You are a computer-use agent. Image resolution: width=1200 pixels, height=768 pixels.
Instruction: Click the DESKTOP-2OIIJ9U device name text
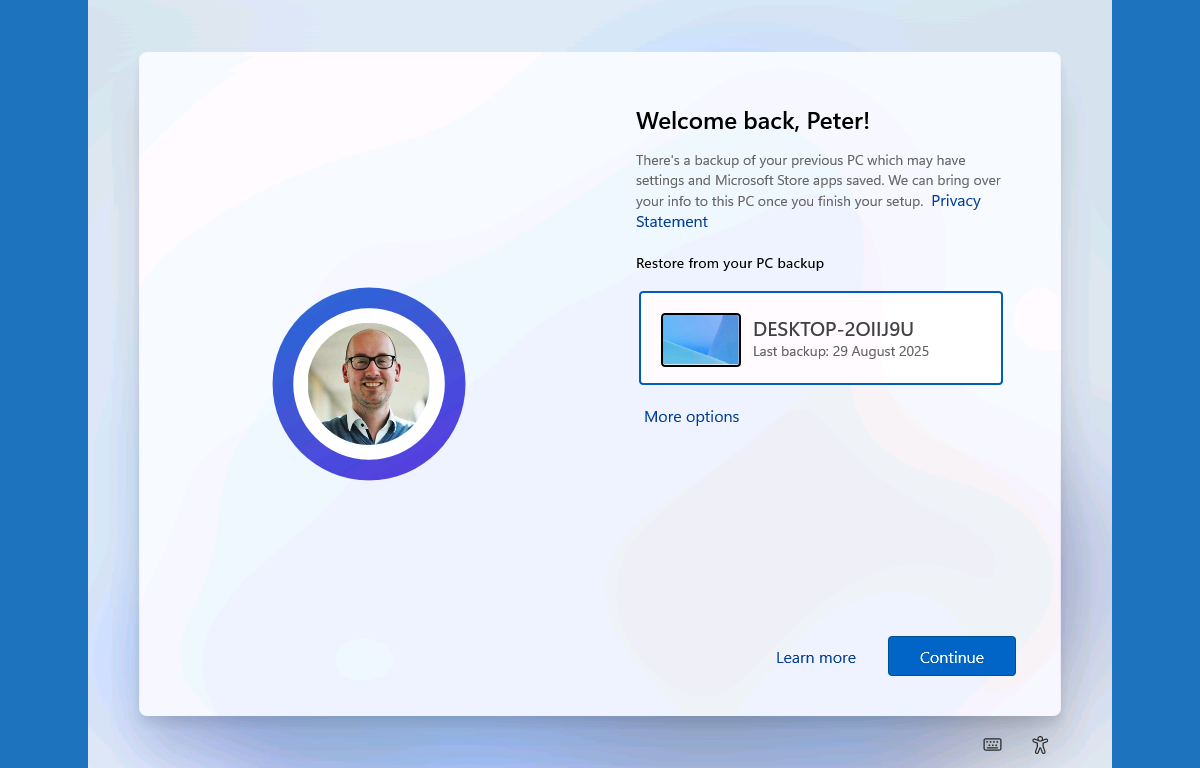tap(833, 329)
